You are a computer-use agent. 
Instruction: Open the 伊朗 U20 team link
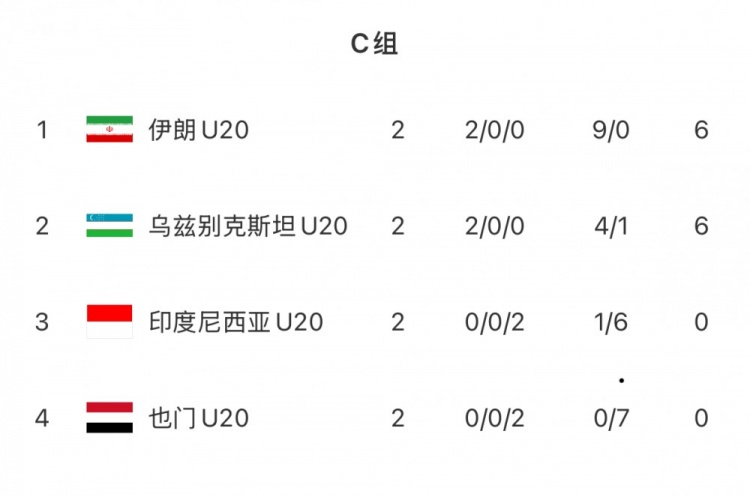pos(198,130)
